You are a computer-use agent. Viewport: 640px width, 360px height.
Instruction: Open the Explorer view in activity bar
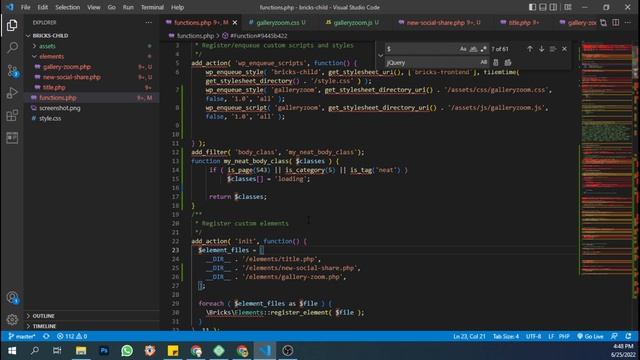pos(12,25)
